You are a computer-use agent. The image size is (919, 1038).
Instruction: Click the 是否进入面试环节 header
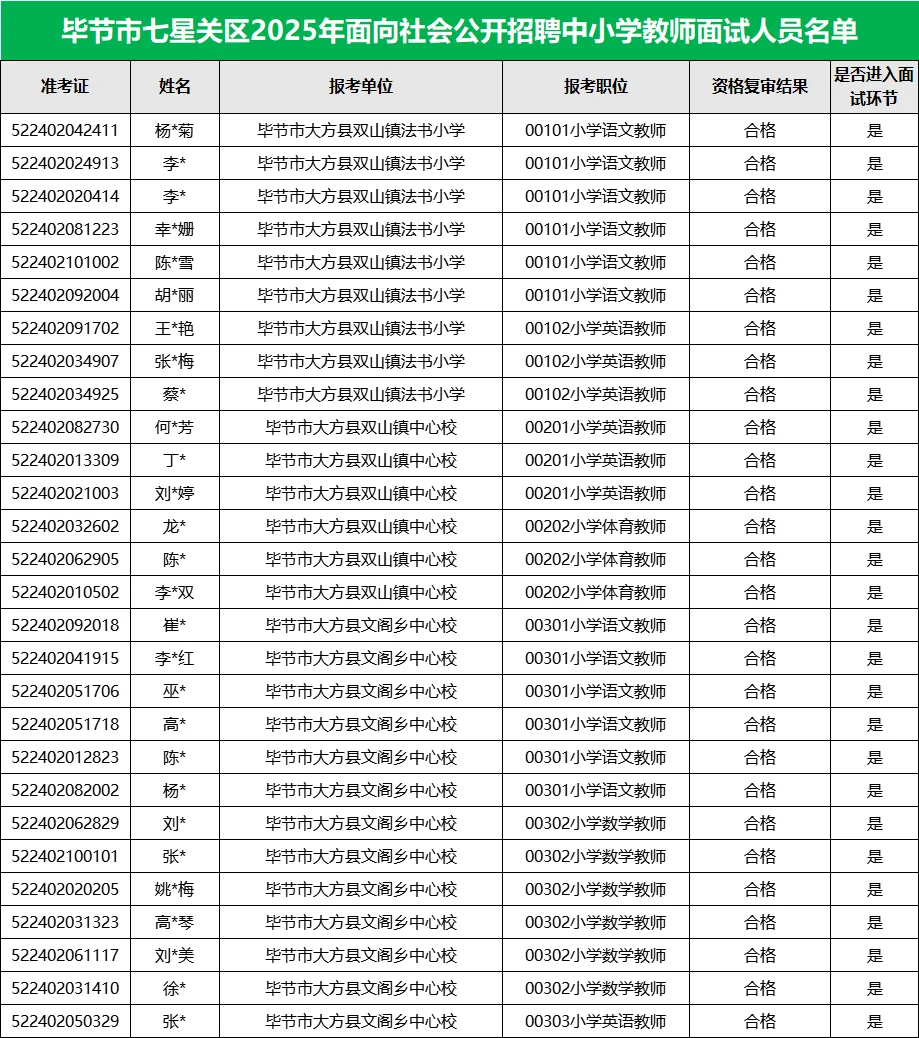coord(871,87)
